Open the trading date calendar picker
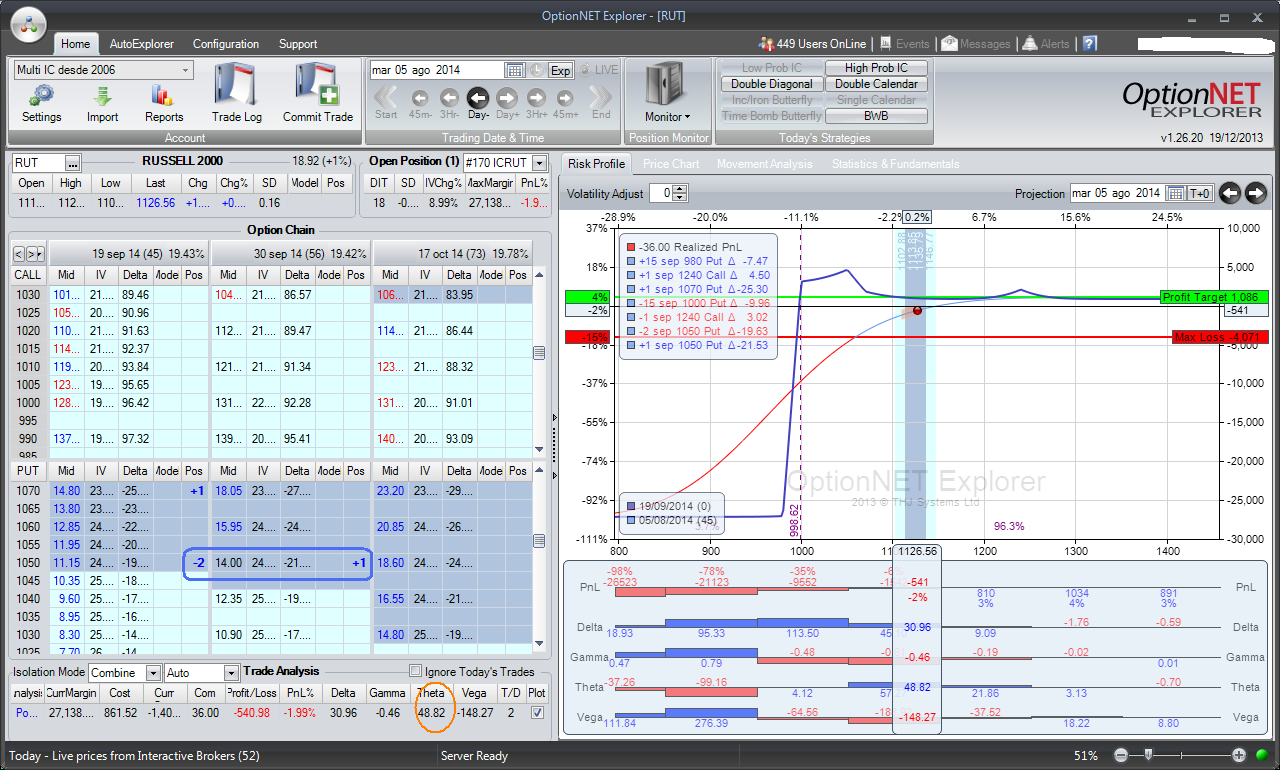 (515, 70)
